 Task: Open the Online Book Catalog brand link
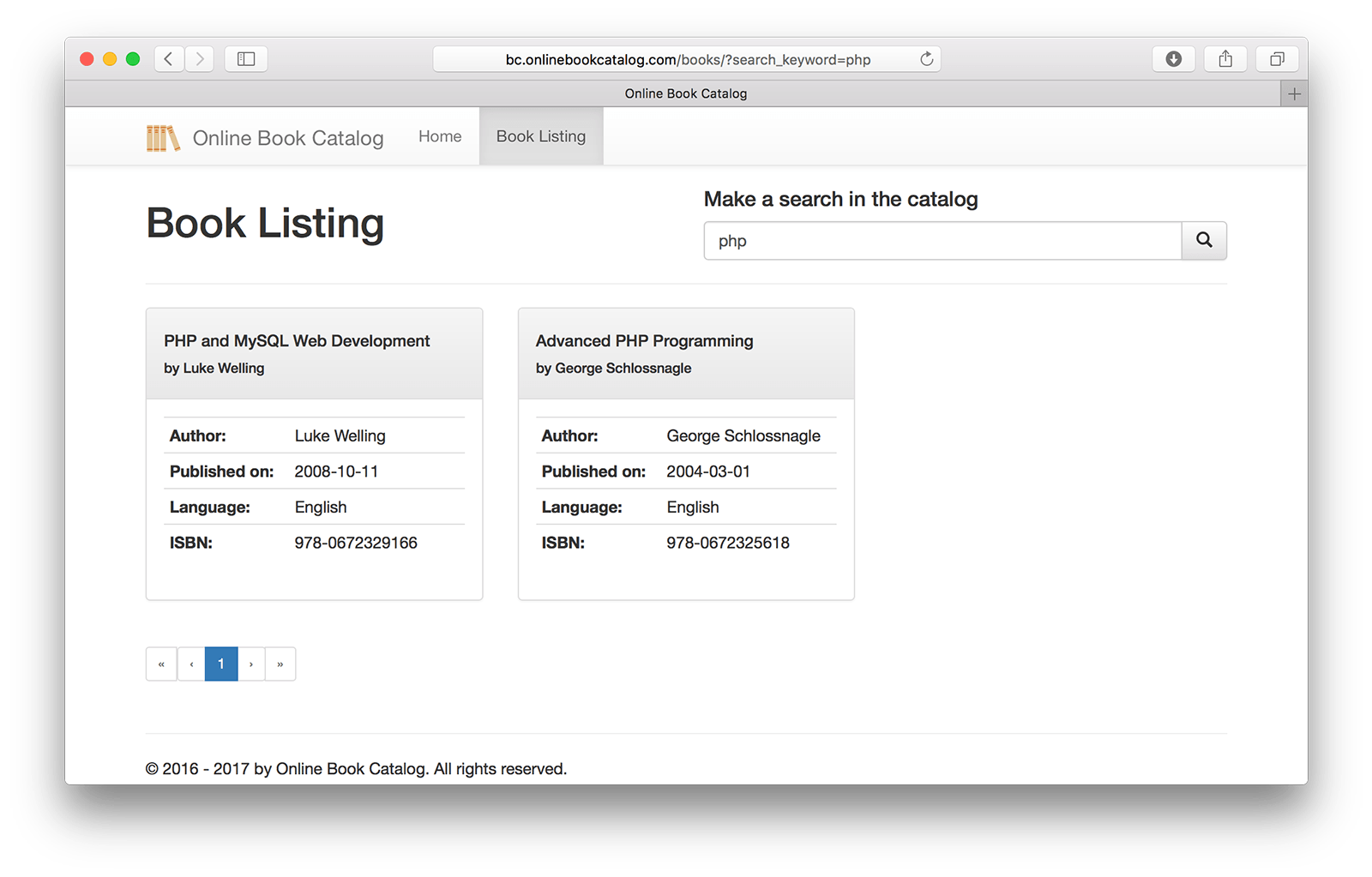pos(288,138)
